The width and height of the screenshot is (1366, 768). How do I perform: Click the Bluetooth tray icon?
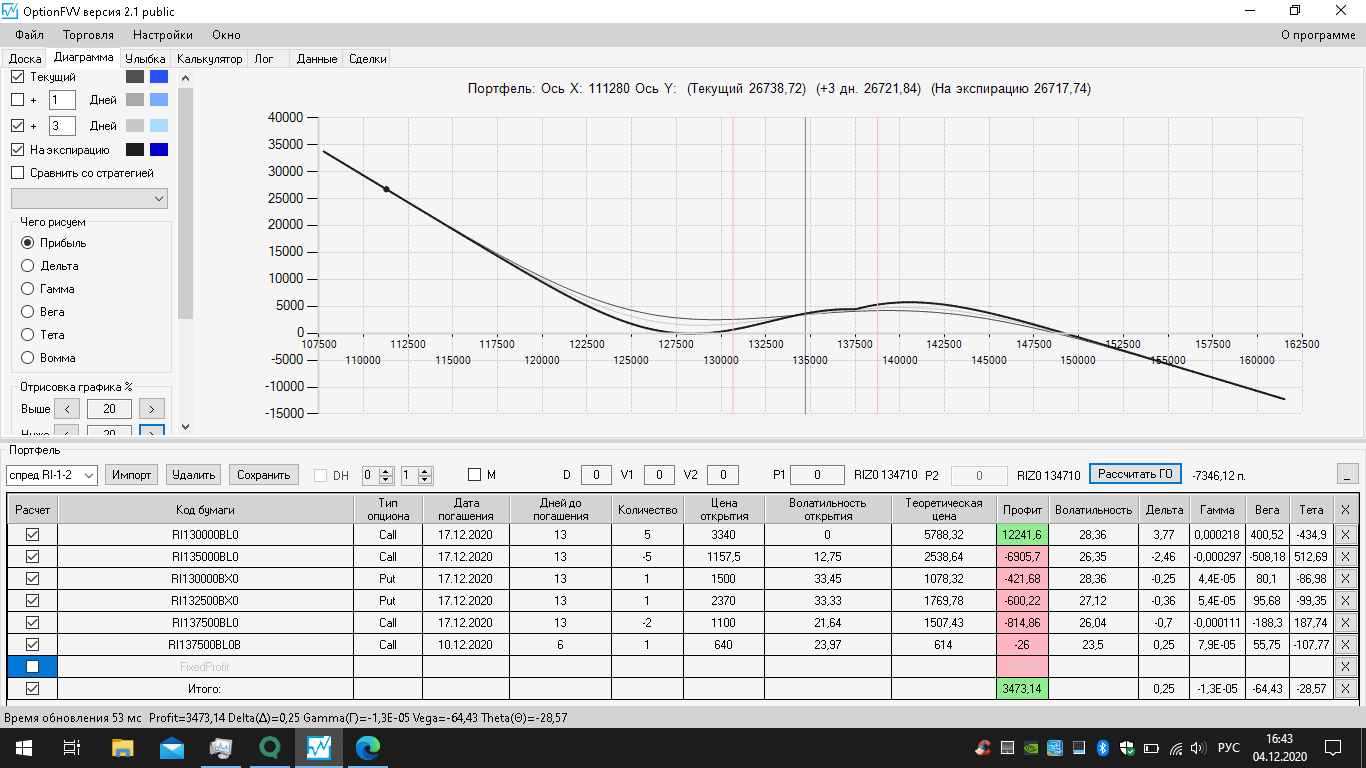pos(1103,748)
